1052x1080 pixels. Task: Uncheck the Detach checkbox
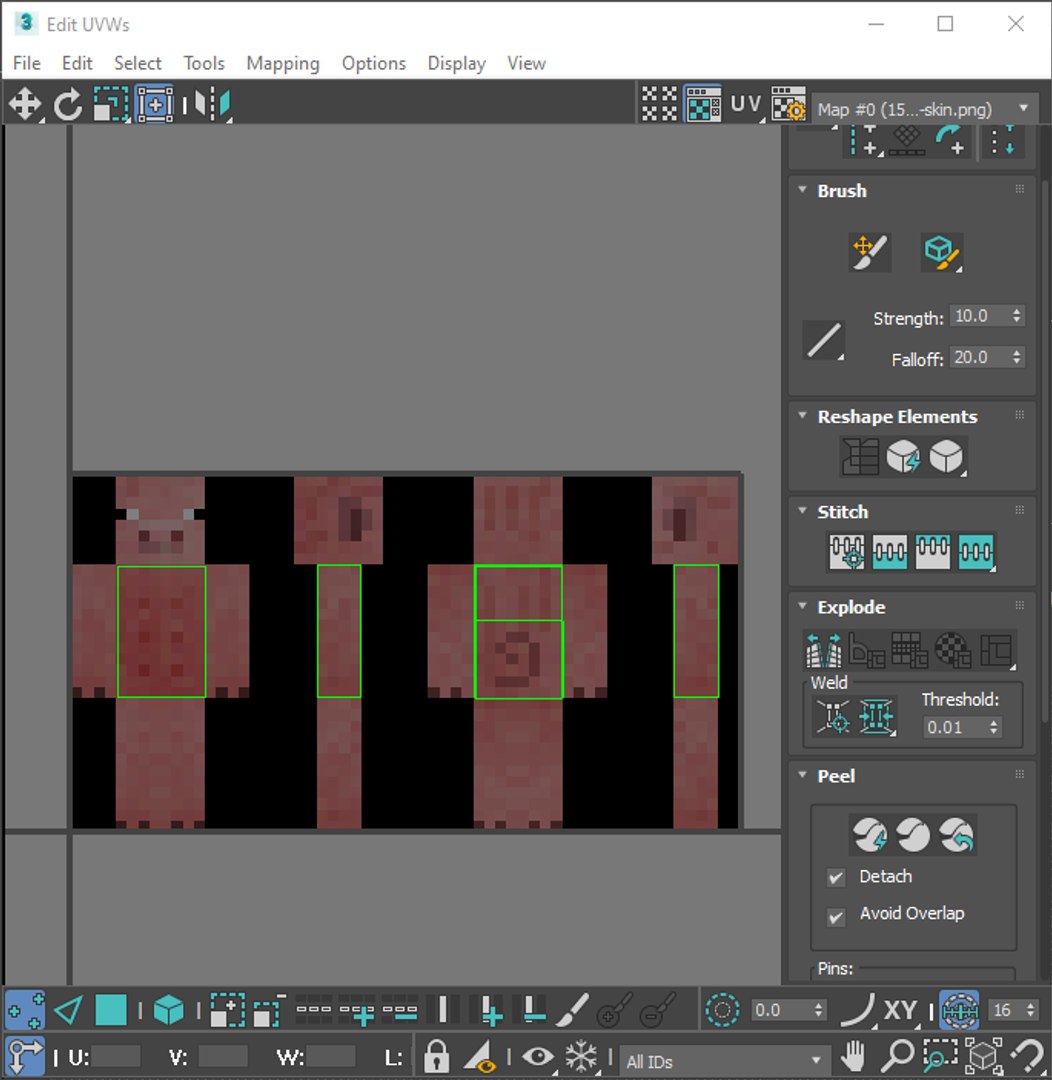(x=836, y=878)
